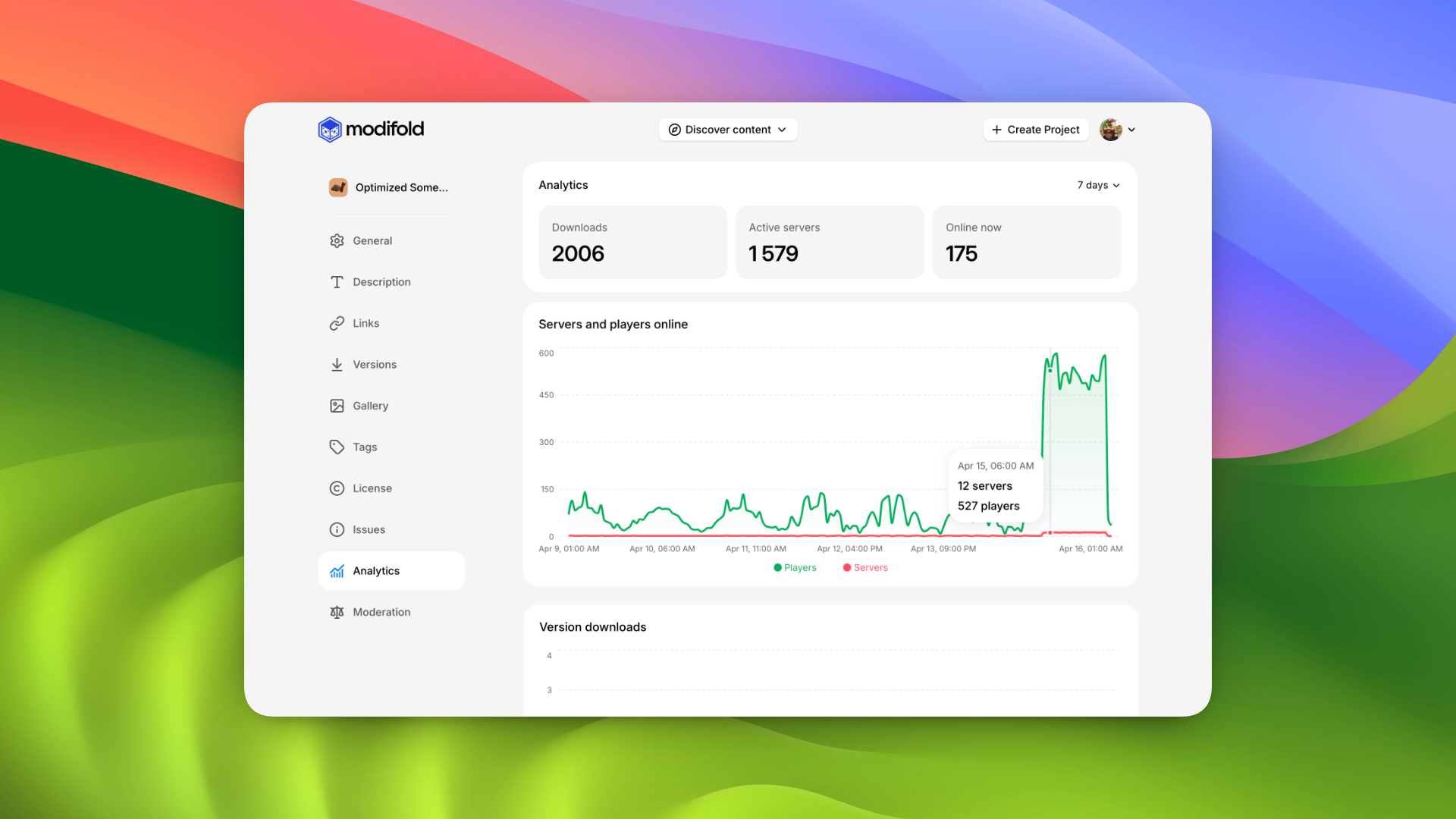Image resolution: width=1456 pixels, height=819 pixels.
Task: Click the Create Project button
Action: (1035, 130)
